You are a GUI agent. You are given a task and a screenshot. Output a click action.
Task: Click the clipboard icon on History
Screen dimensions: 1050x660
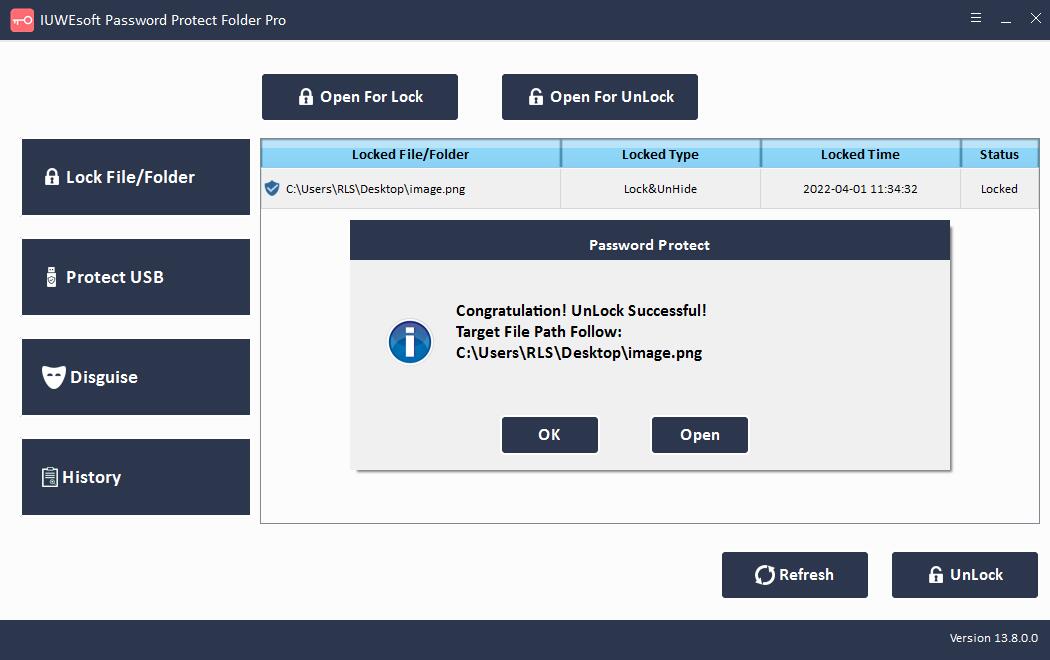click(x=50, y=477)
